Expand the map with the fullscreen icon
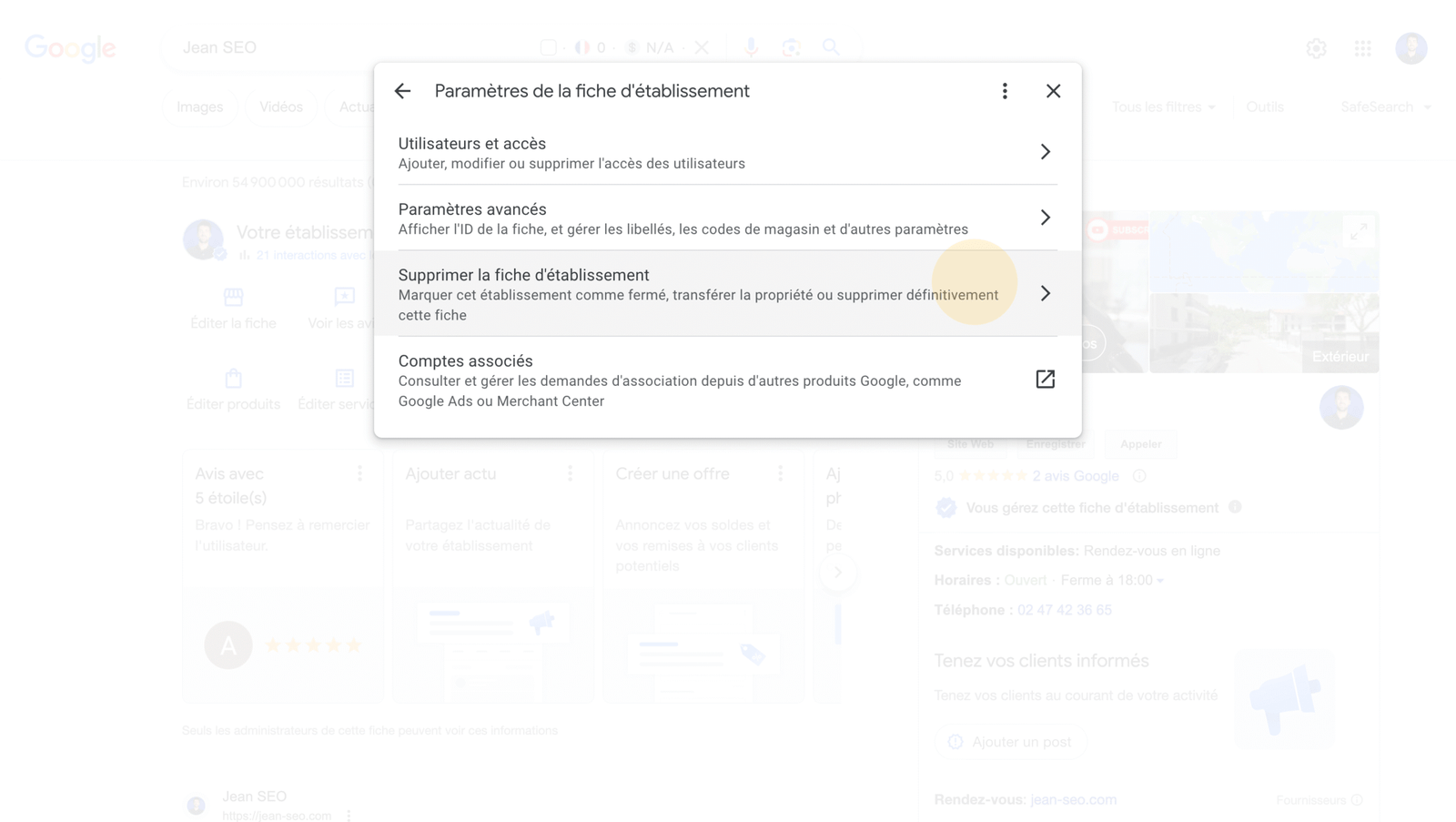This screenshot has width=1456, height=822. tap(1359, 231)
